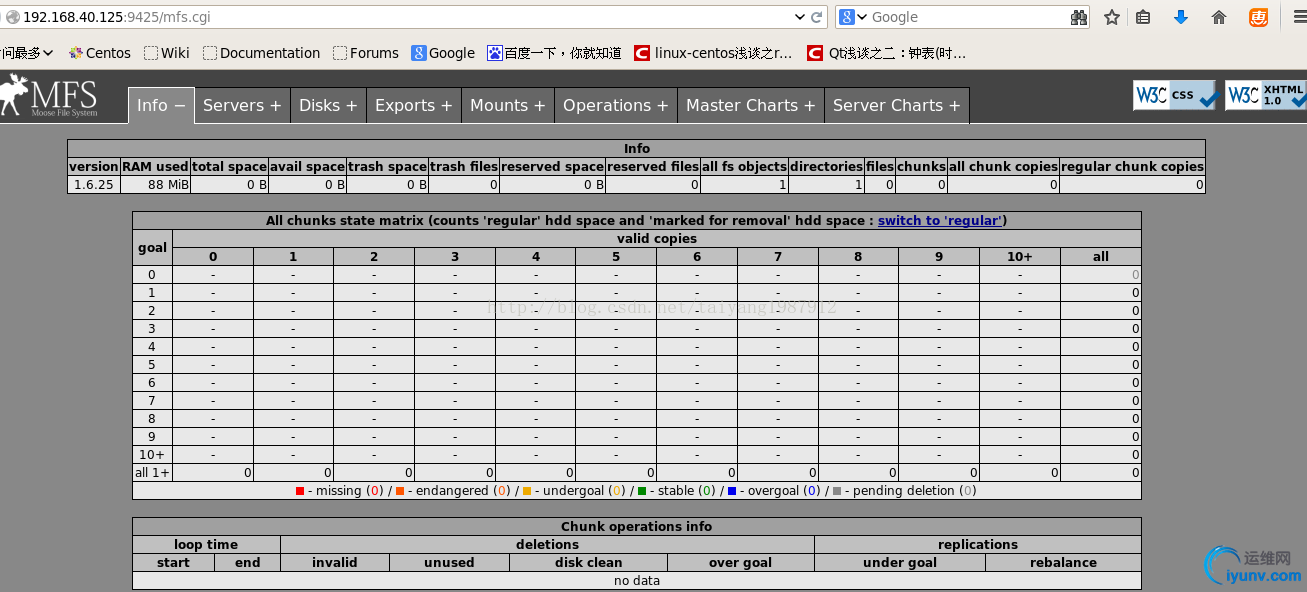Click the 'directories' column header
The height and width of the screenshot is (592, 1307).
826,167
